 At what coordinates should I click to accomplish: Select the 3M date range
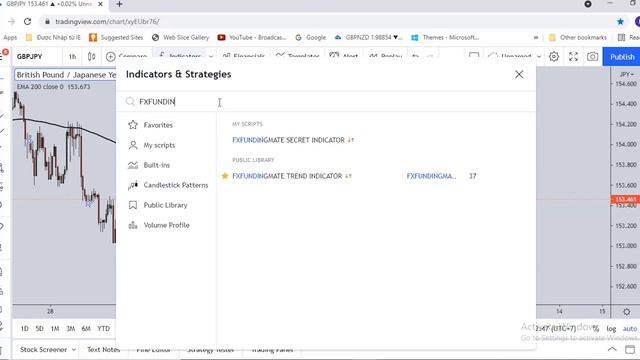pos(71,328)
